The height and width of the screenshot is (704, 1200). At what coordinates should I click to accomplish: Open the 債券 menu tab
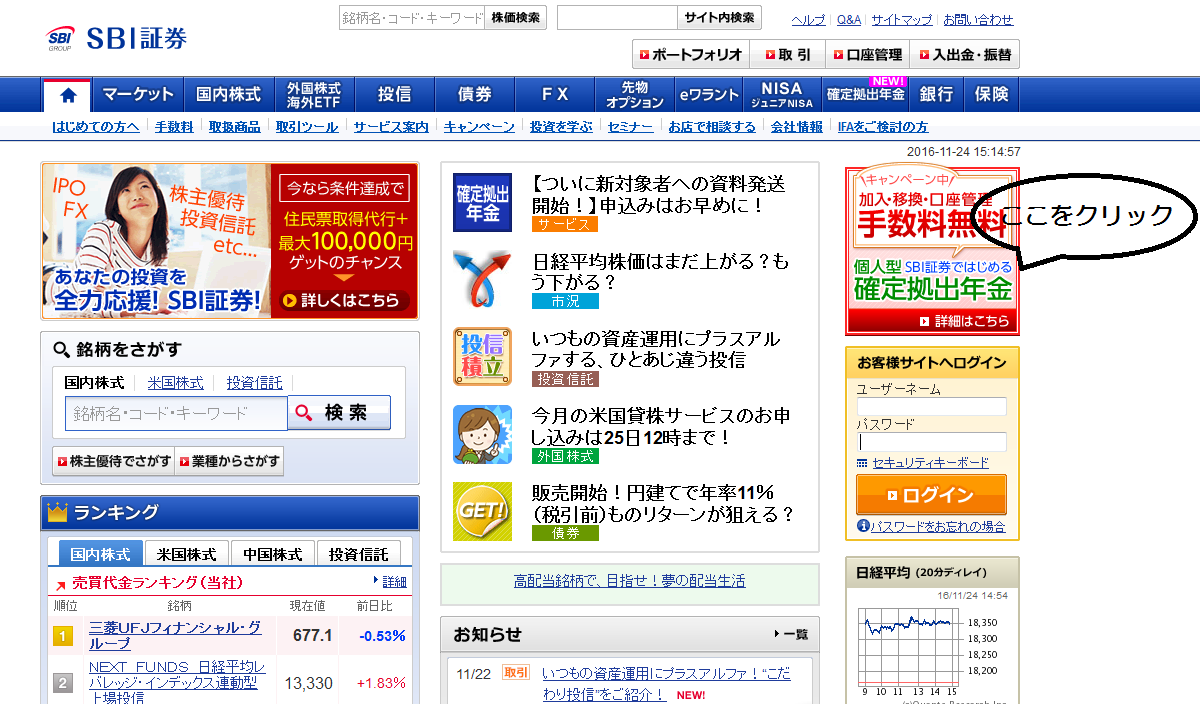coord(474,95)
